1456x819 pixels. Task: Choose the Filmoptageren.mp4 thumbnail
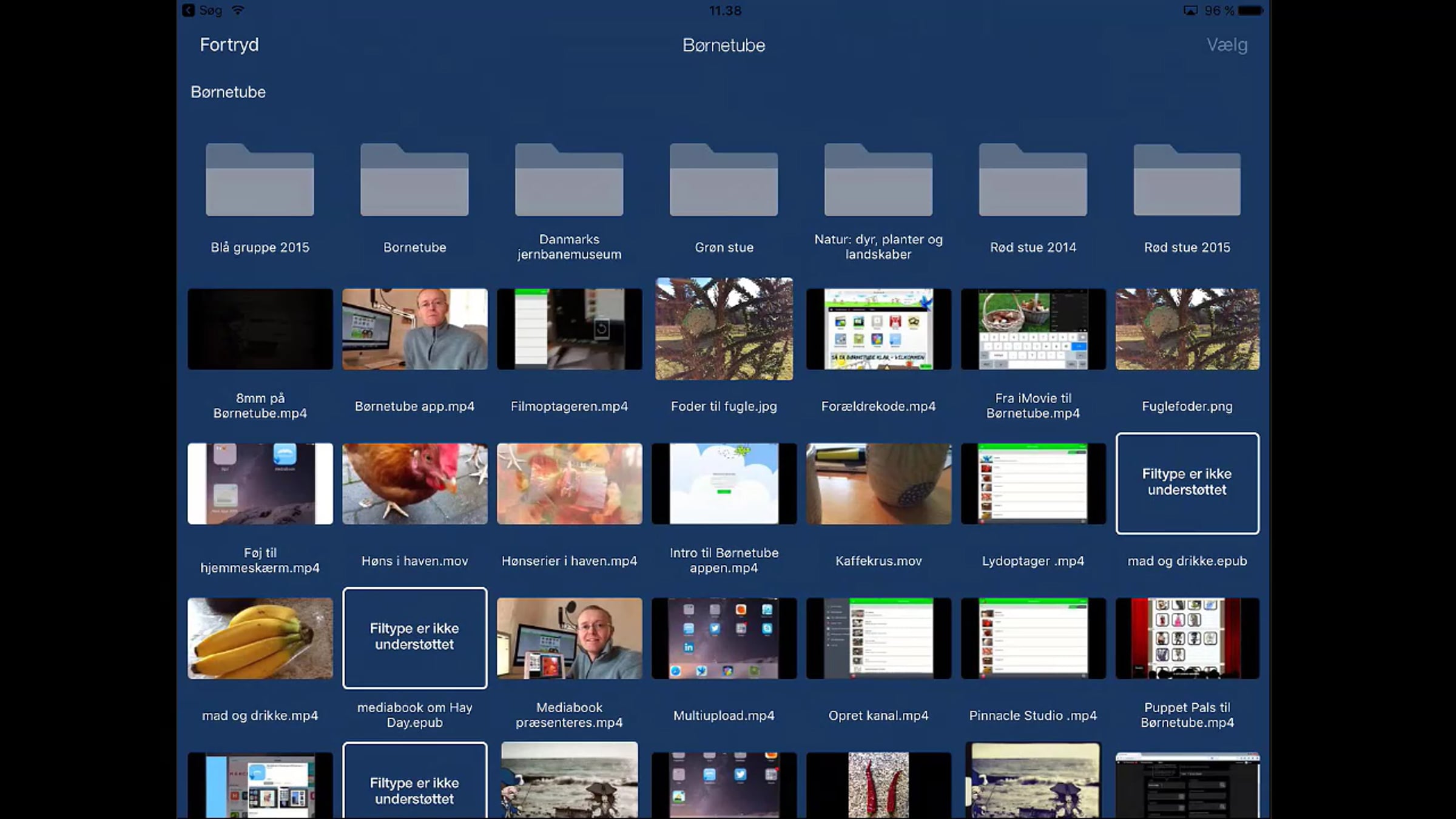pos(570,329)
